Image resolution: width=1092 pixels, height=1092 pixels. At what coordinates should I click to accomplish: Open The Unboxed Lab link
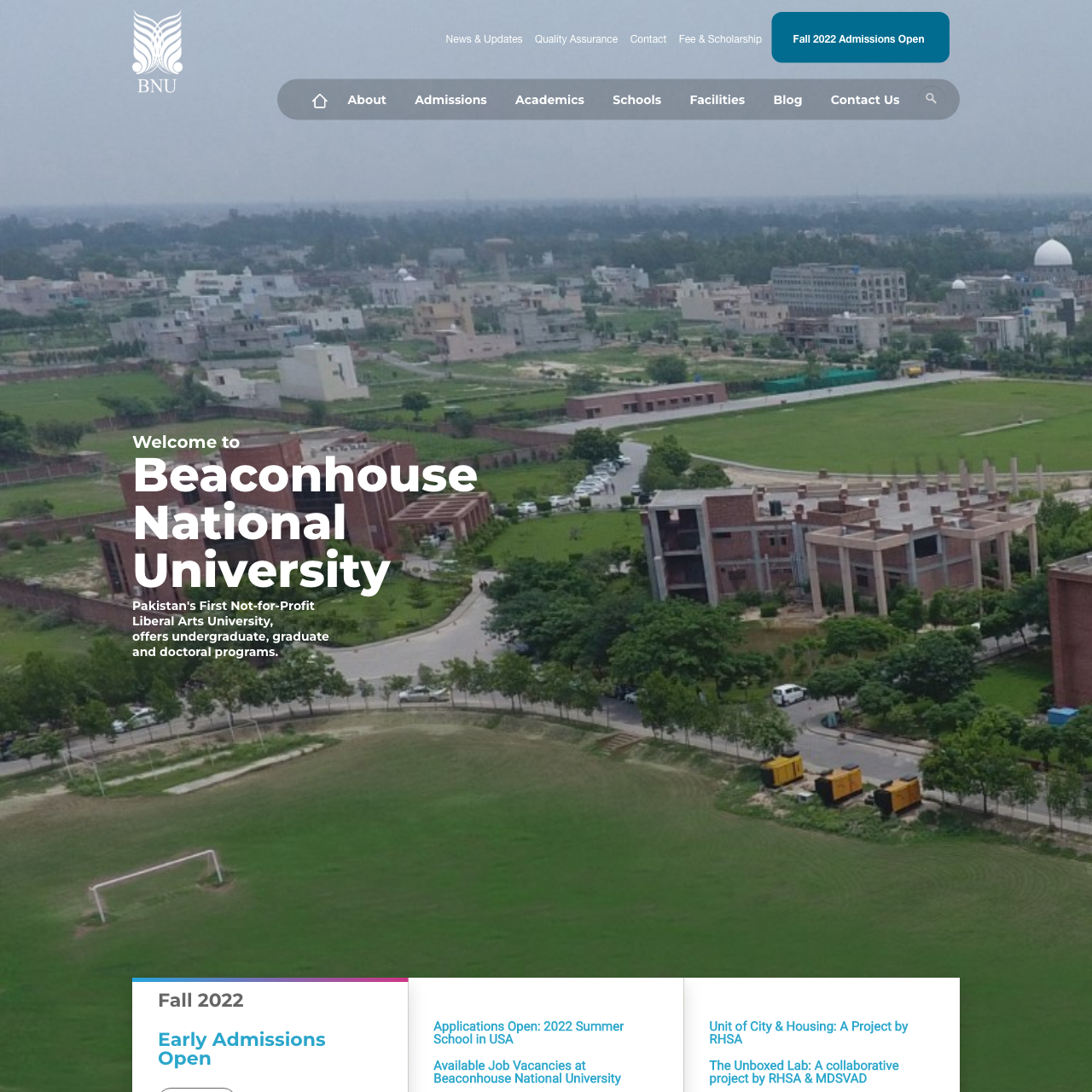804,1072
